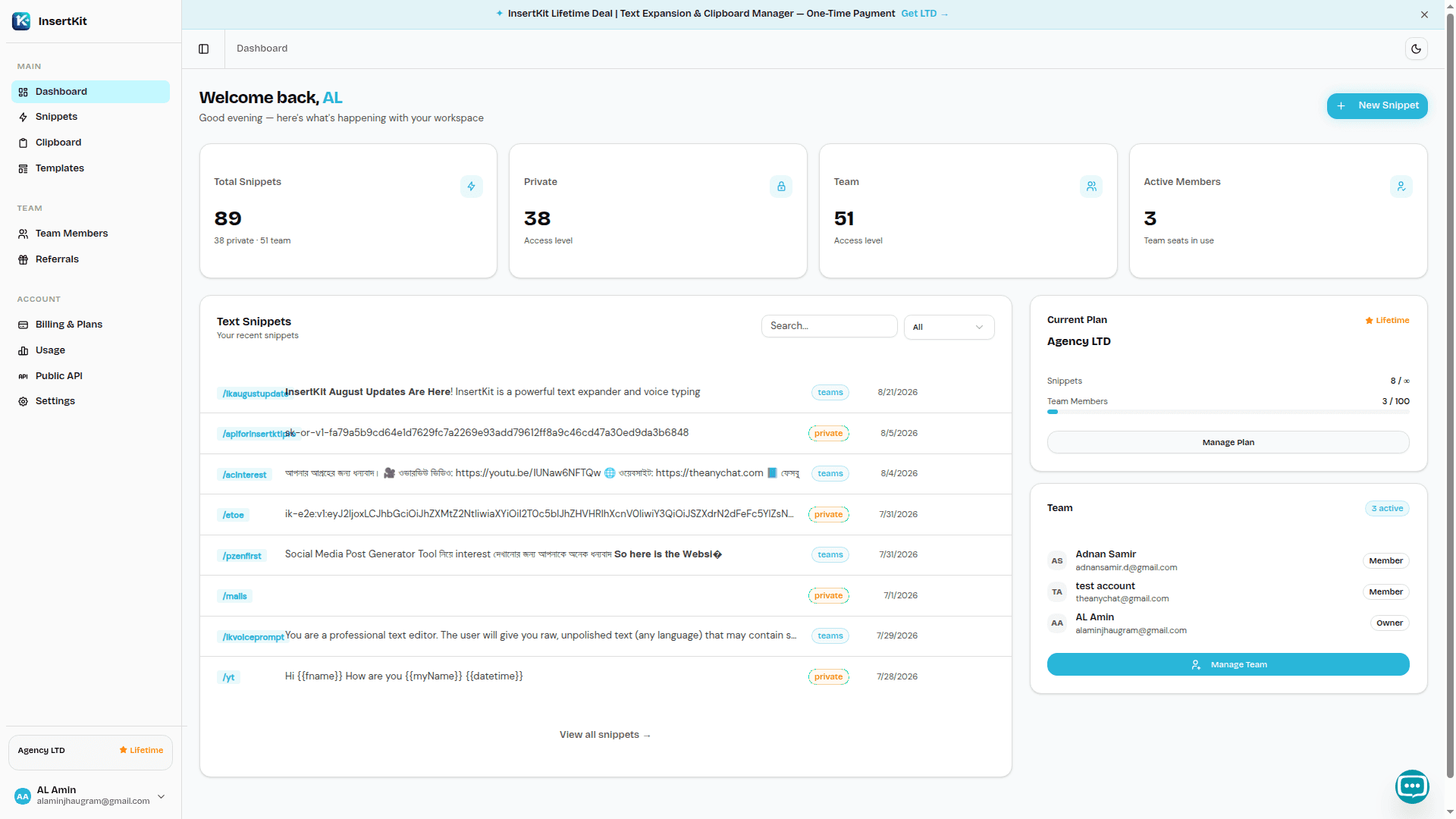Click the Owner role badge
This screenshot has height=819, width=1456.
click(x=1390, y=623)
